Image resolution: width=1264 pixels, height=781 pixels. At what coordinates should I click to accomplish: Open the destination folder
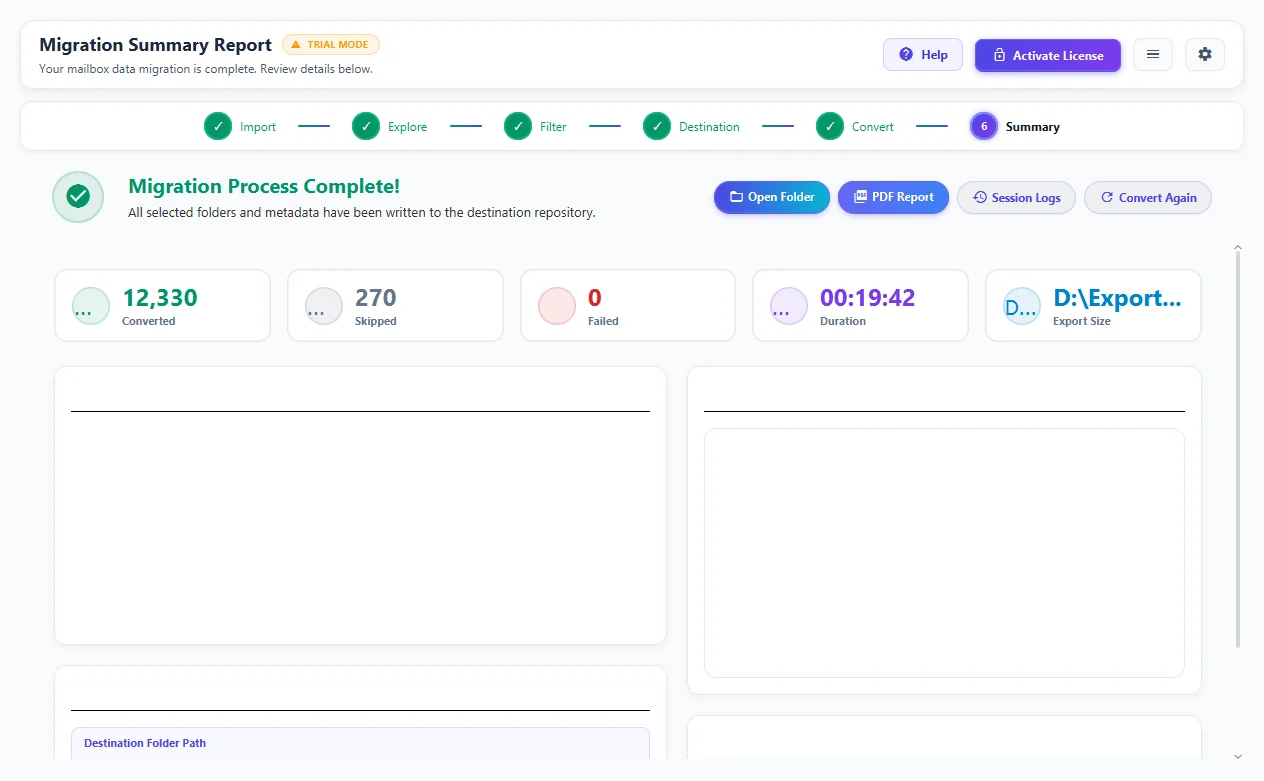click(x=772, y=197)
